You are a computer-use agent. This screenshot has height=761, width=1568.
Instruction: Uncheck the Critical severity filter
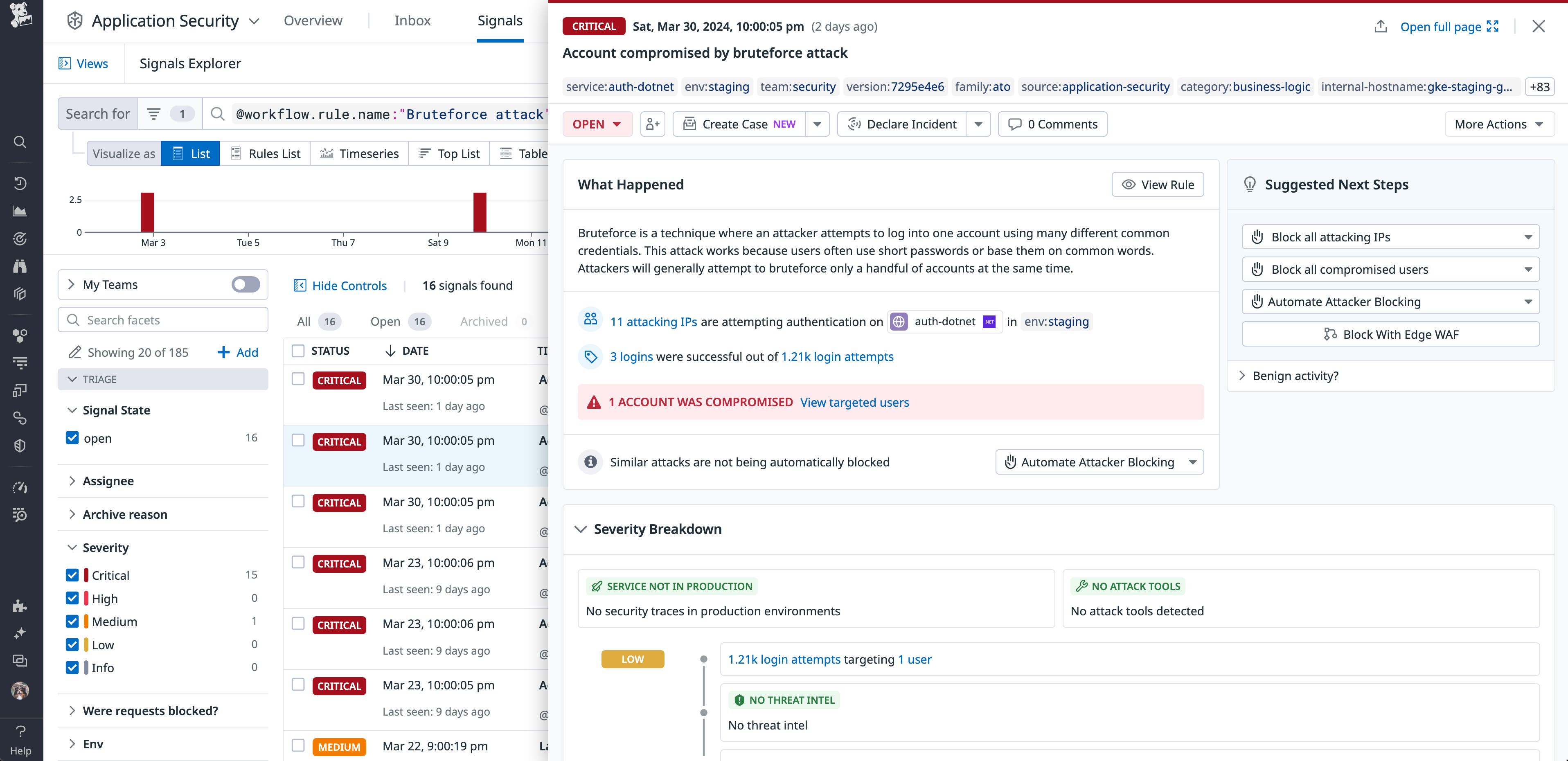tap(72, 575)
